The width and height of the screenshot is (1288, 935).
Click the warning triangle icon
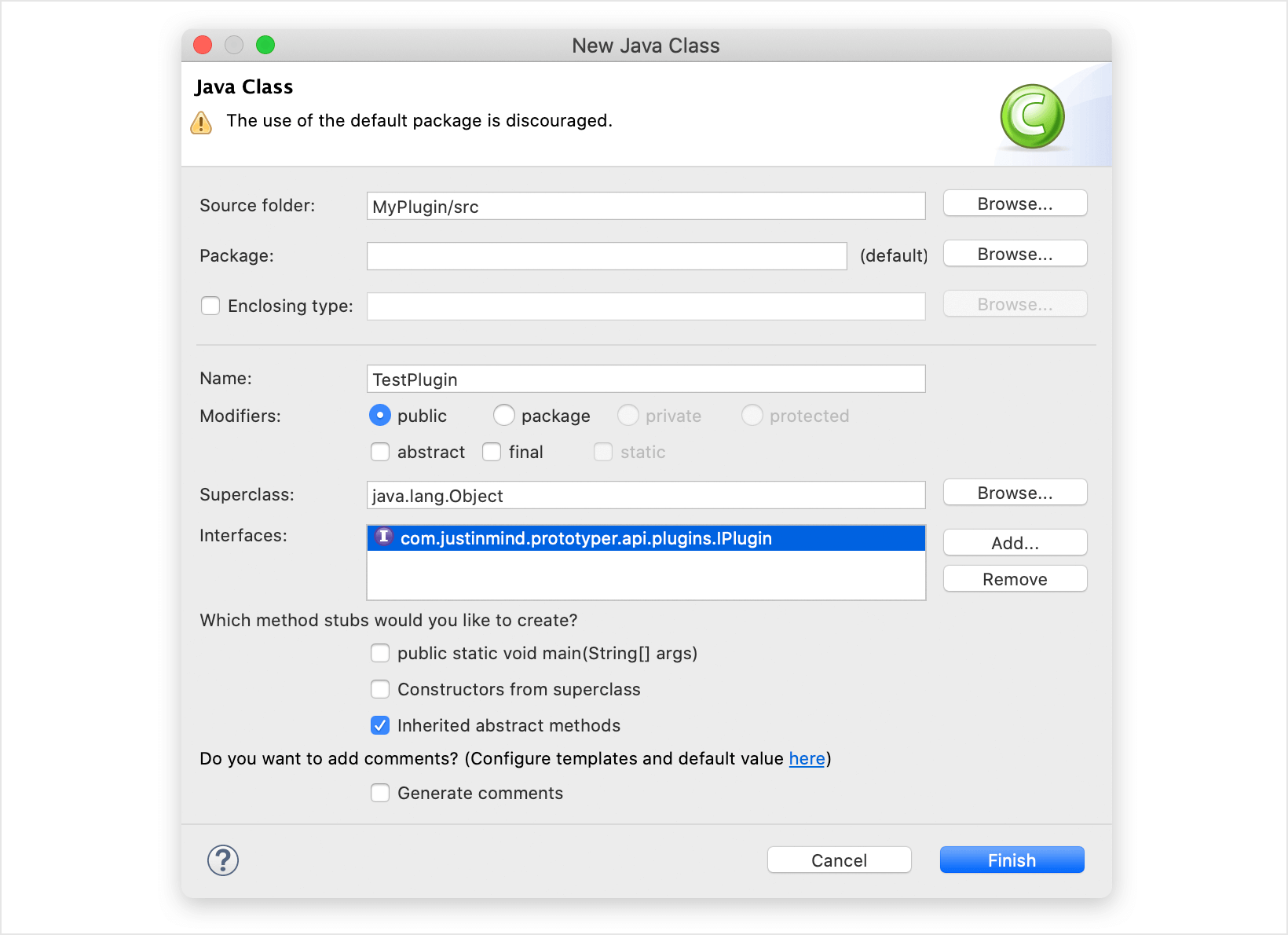201,123
